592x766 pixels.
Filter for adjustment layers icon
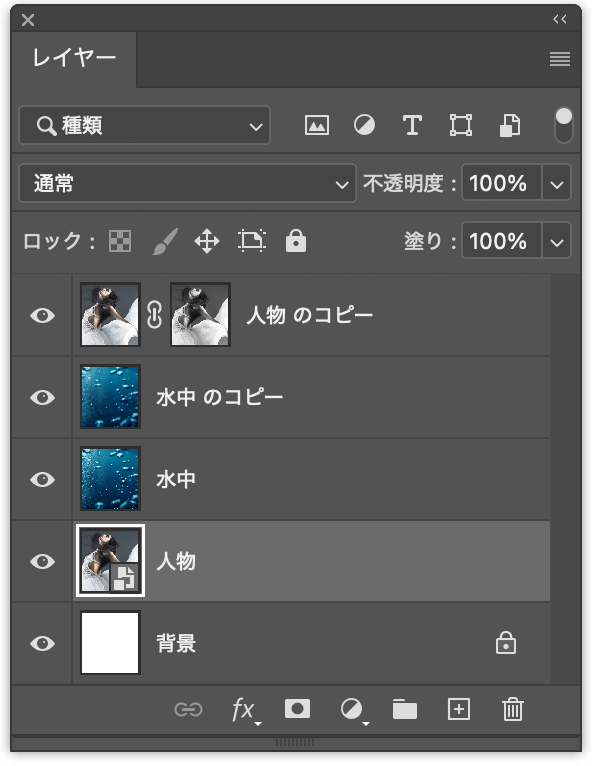(364, 125)
